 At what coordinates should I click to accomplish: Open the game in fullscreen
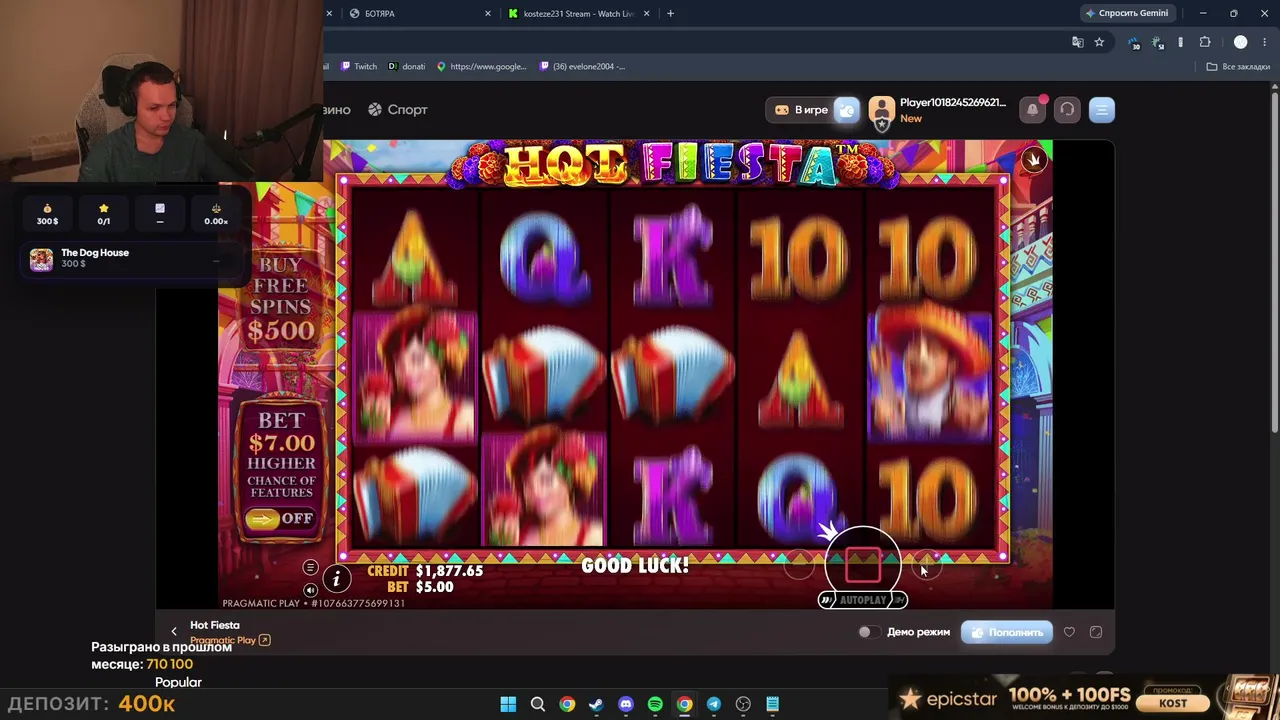coord(1096,632)
